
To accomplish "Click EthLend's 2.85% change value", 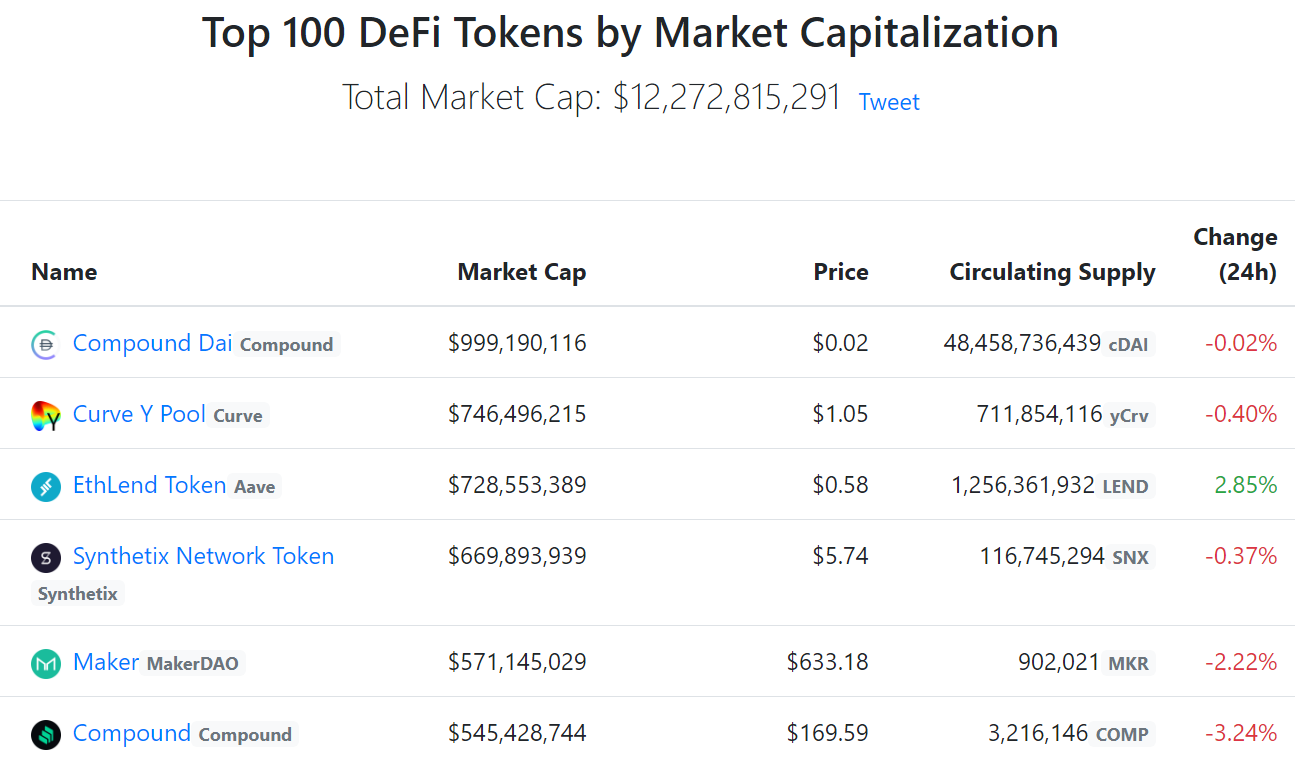I will tap(1245, 485).
